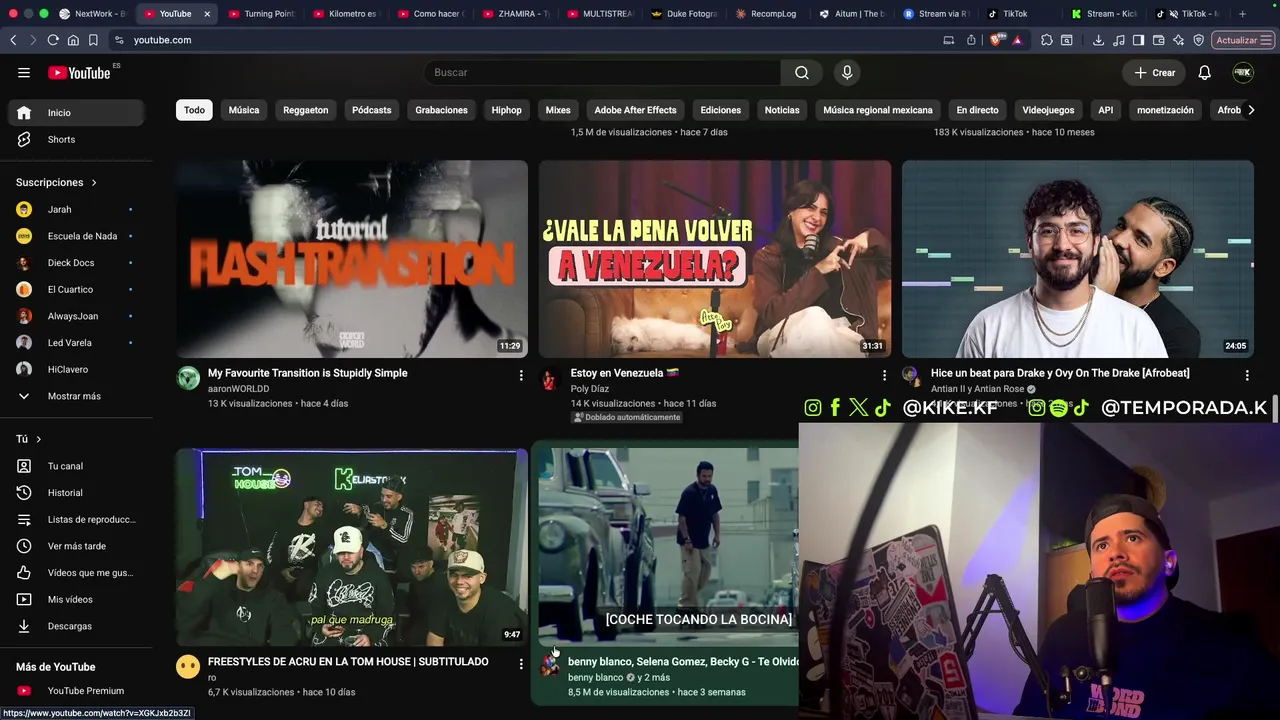This screenshot has height=720, width=1280.
Task: Open options for Freestyles de Acru video
Action: click(x=521, y=663)
